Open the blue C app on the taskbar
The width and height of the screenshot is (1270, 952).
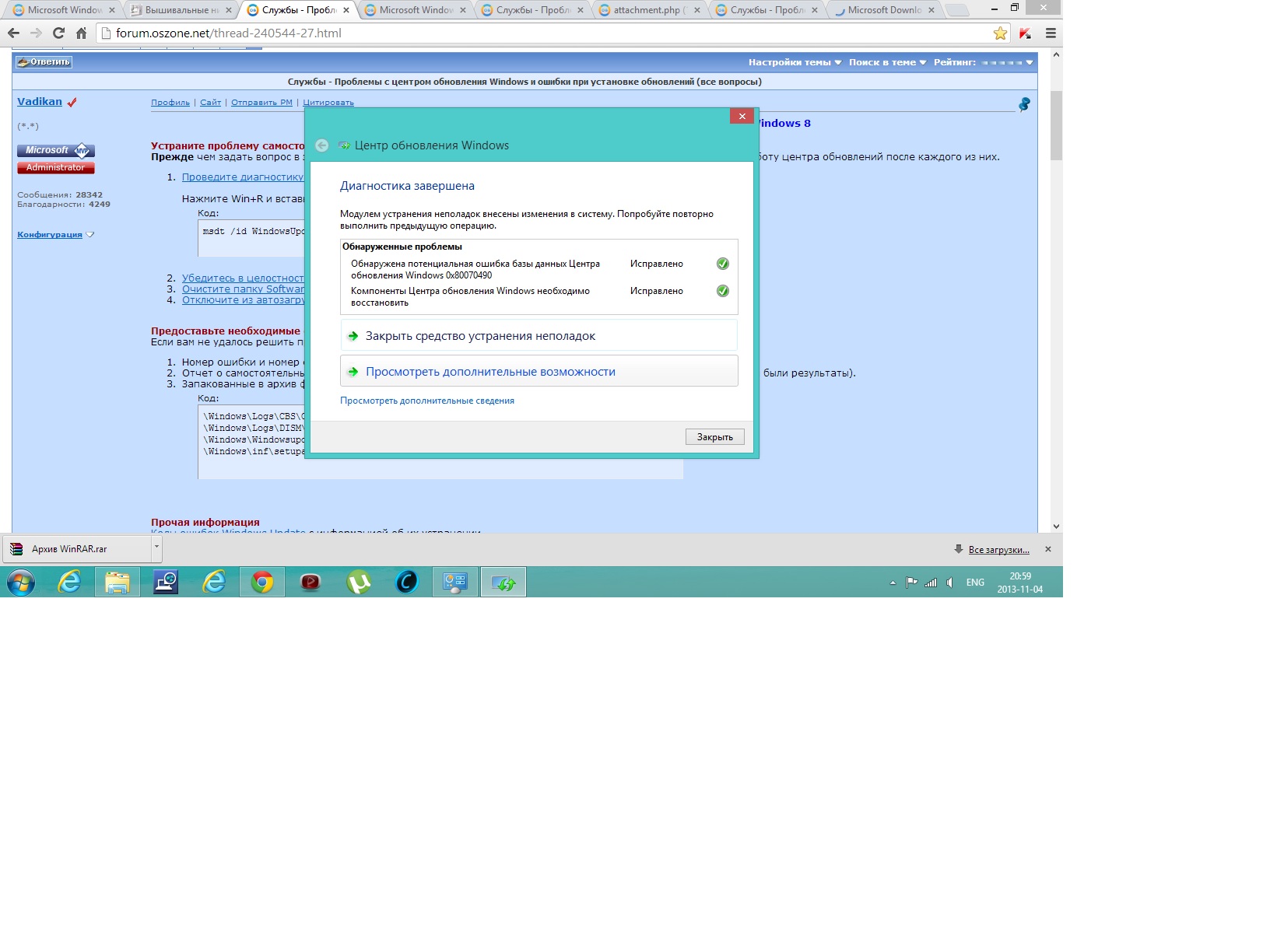pos(407,582)
